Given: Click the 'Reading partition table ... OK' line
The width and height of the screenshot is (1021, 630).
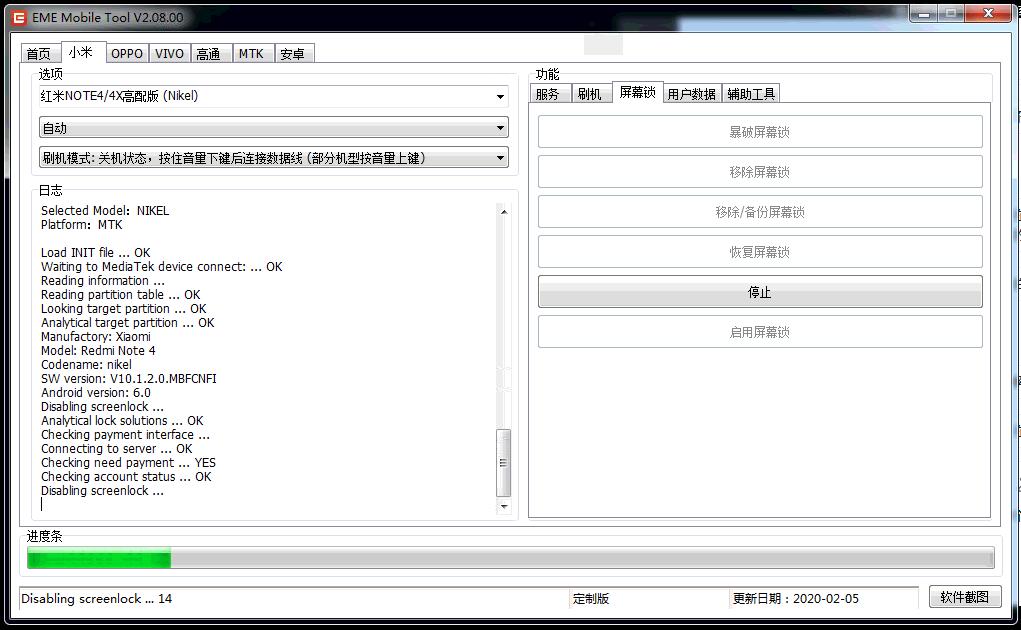Looking at the screenshot, I should [x=120, y=295].
